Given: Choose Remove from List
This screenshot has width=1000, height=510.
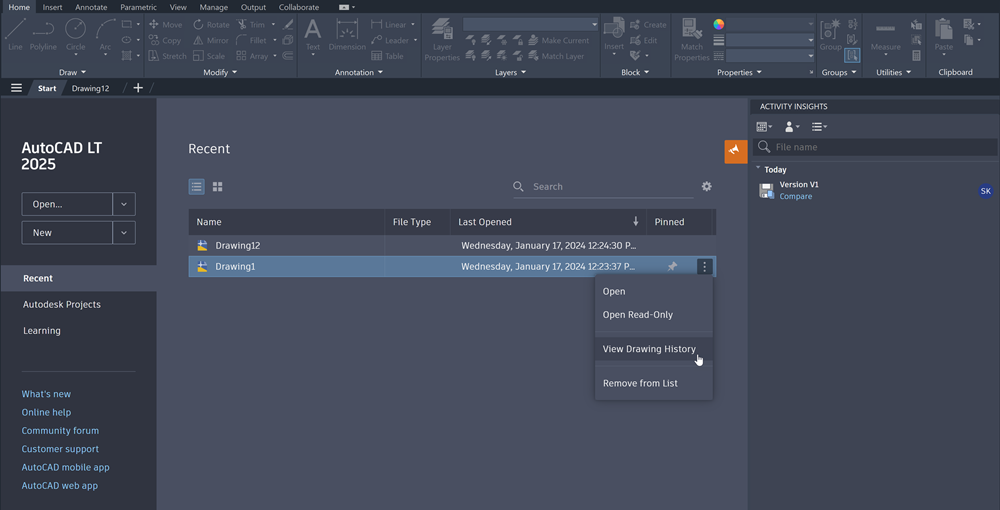Looking at the screenshot, I should click(653, 383).
